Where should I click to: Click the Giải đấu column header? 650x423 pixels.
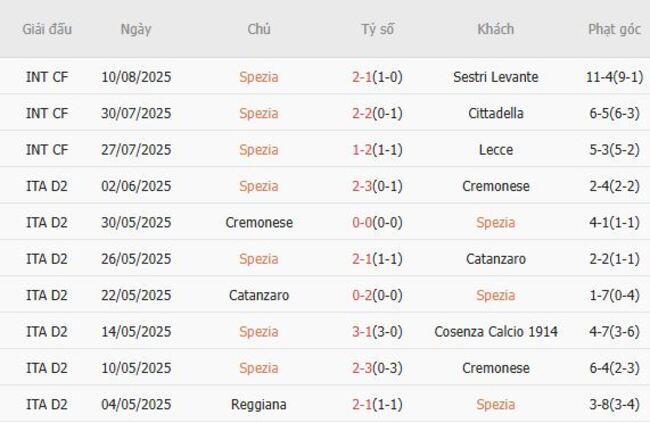[47, 29]
